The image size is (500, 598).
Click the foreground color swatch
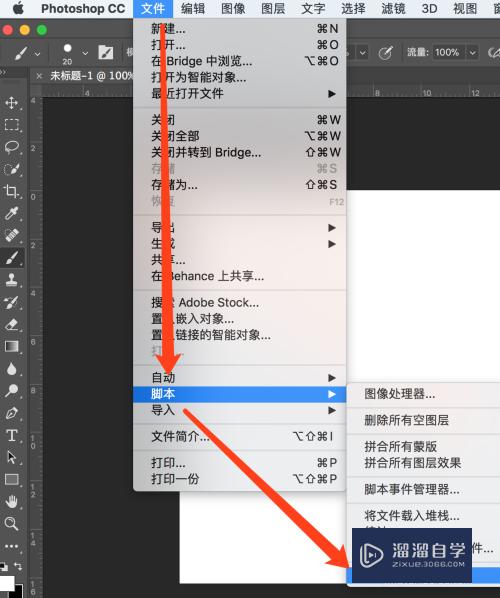click(x=7, y=584)
